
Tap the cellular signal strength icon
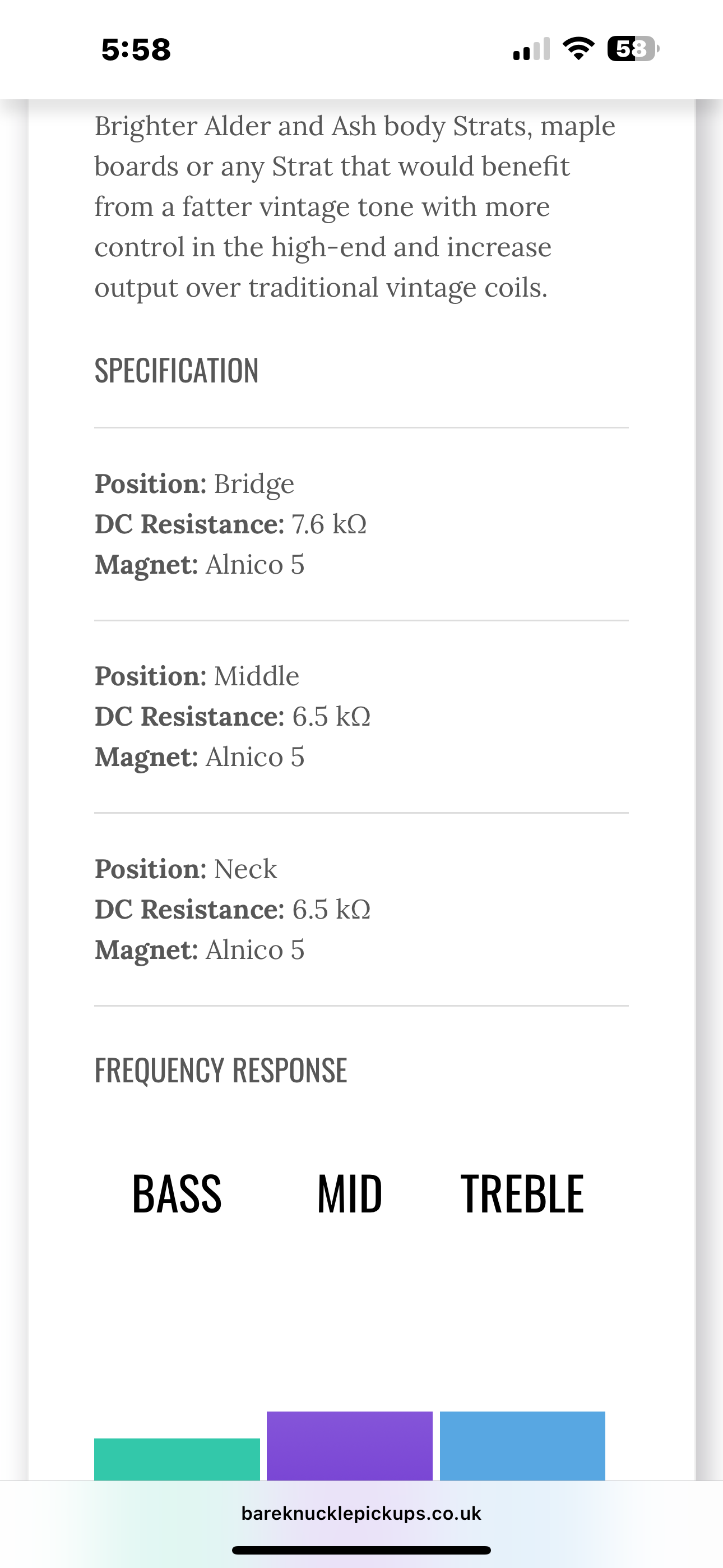(x=531, y=49)
